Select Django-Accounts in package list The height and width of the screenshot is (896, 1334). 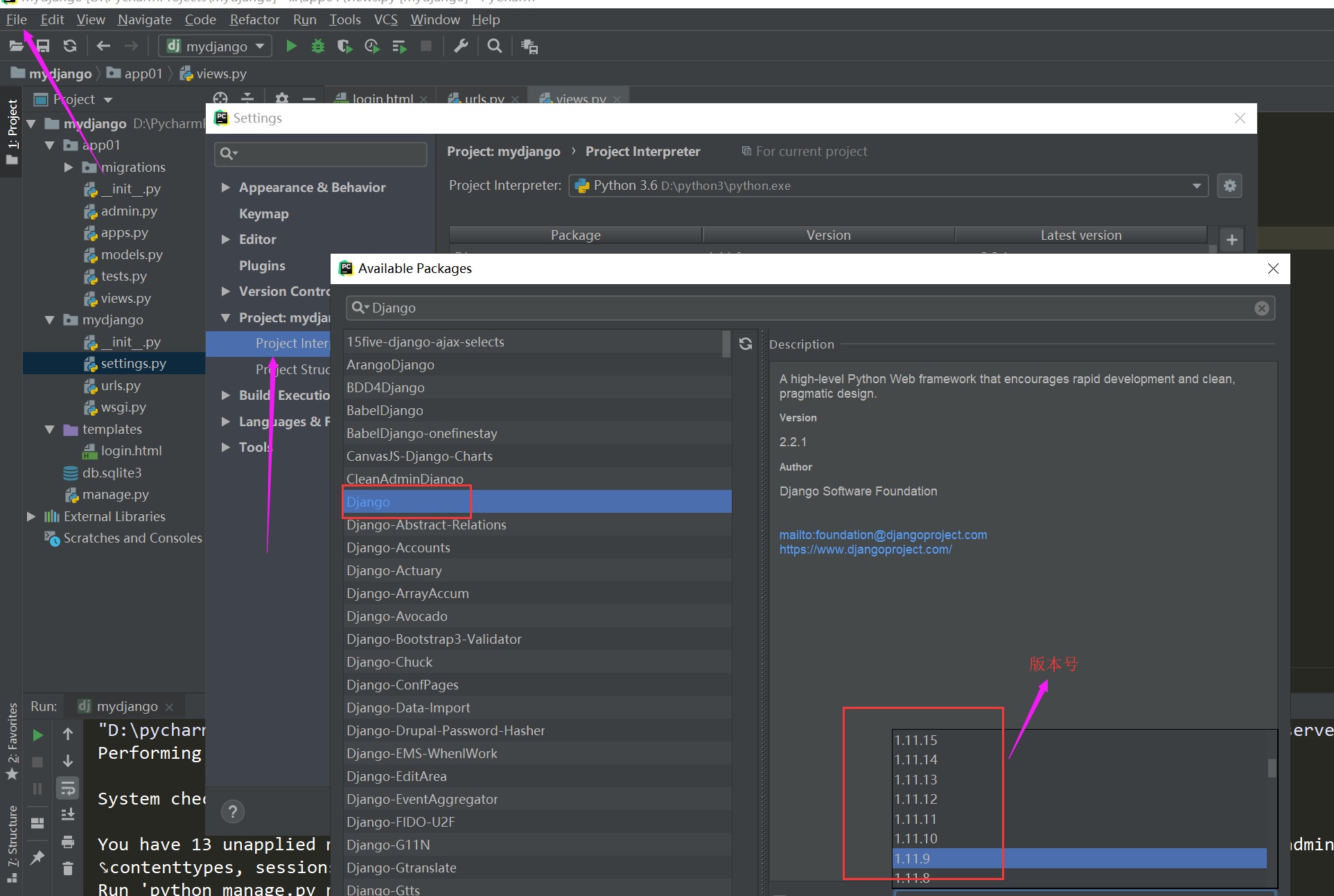[538, 547]
